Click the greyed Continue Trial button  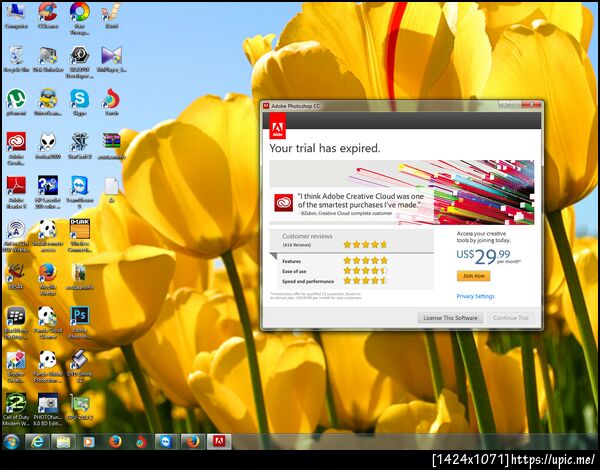510,318
